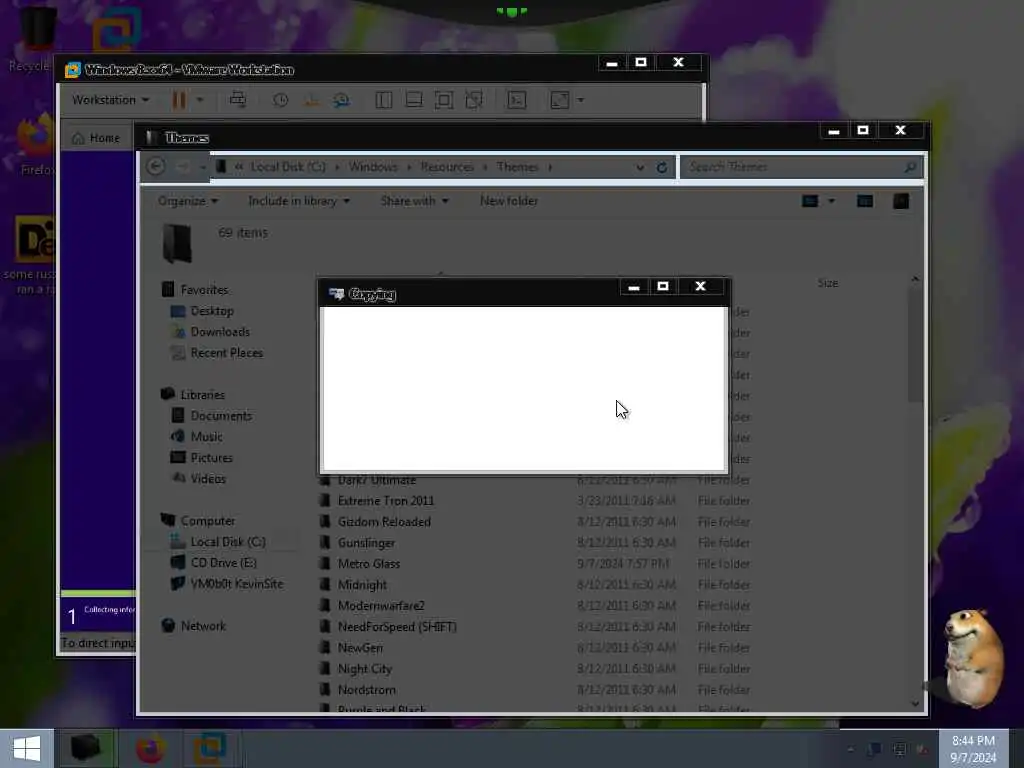Click the send Ctrl+Alt+Del icon in VMware toolbar

238,99
